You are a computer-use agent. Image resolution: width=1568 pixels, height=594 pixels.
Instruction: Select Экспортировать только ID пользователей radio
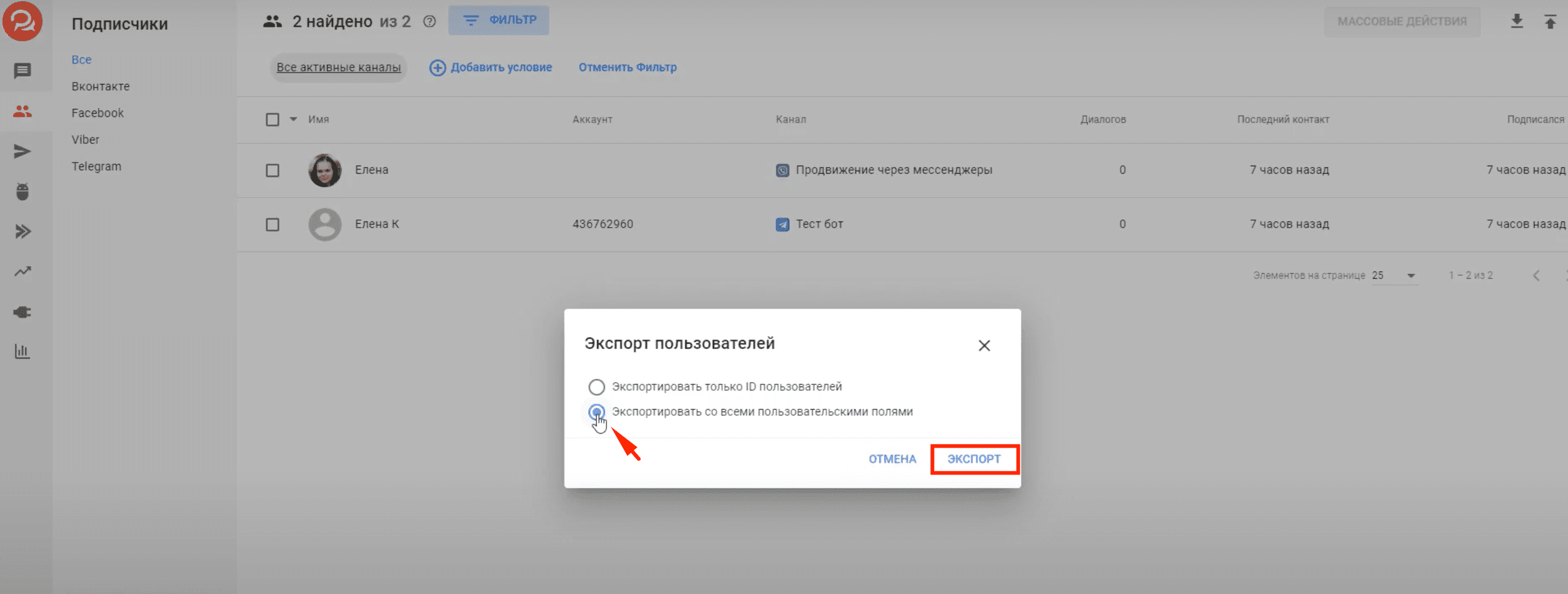596,387
